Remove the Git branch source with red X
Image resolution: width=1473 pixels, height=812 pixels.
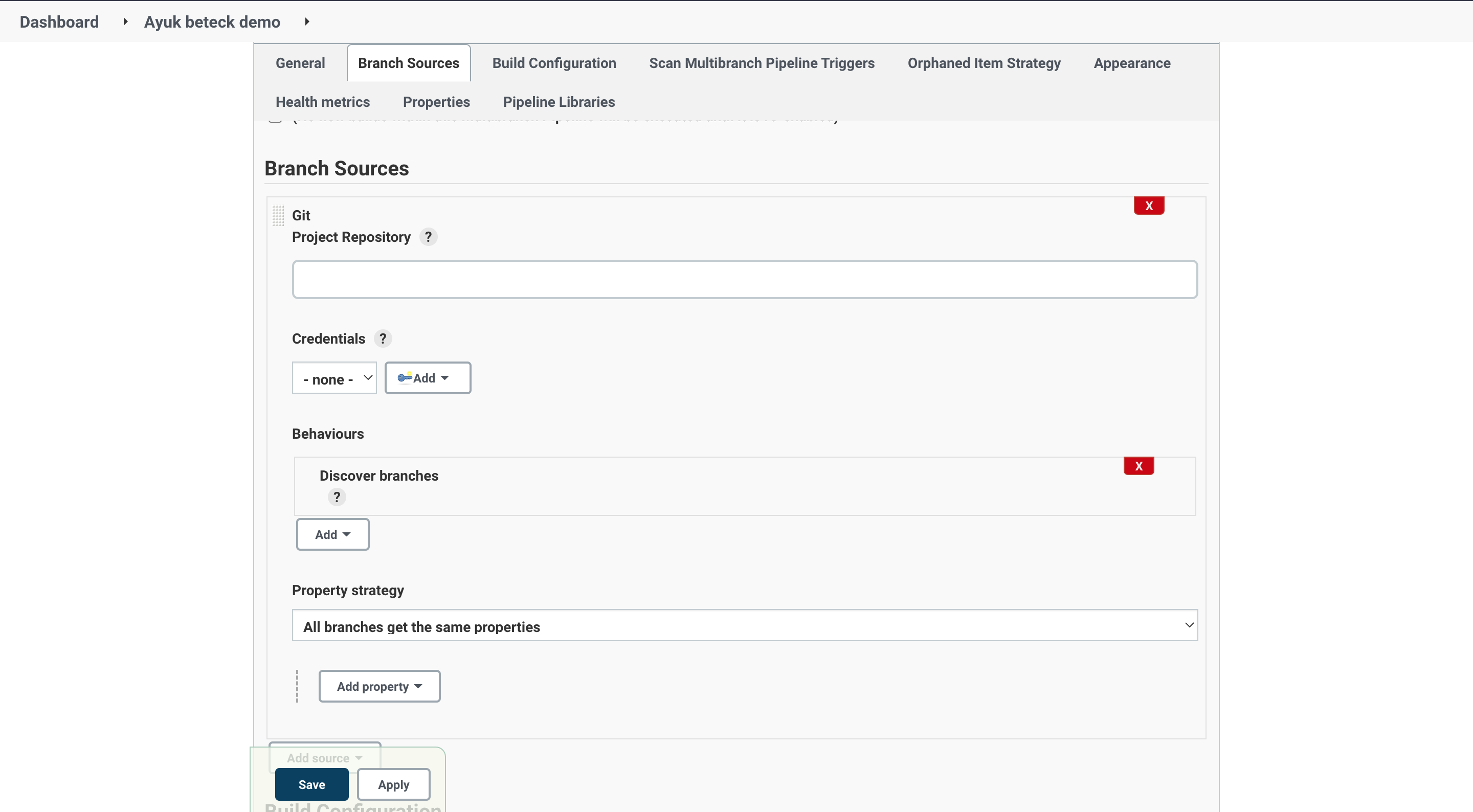(1149, 206)
